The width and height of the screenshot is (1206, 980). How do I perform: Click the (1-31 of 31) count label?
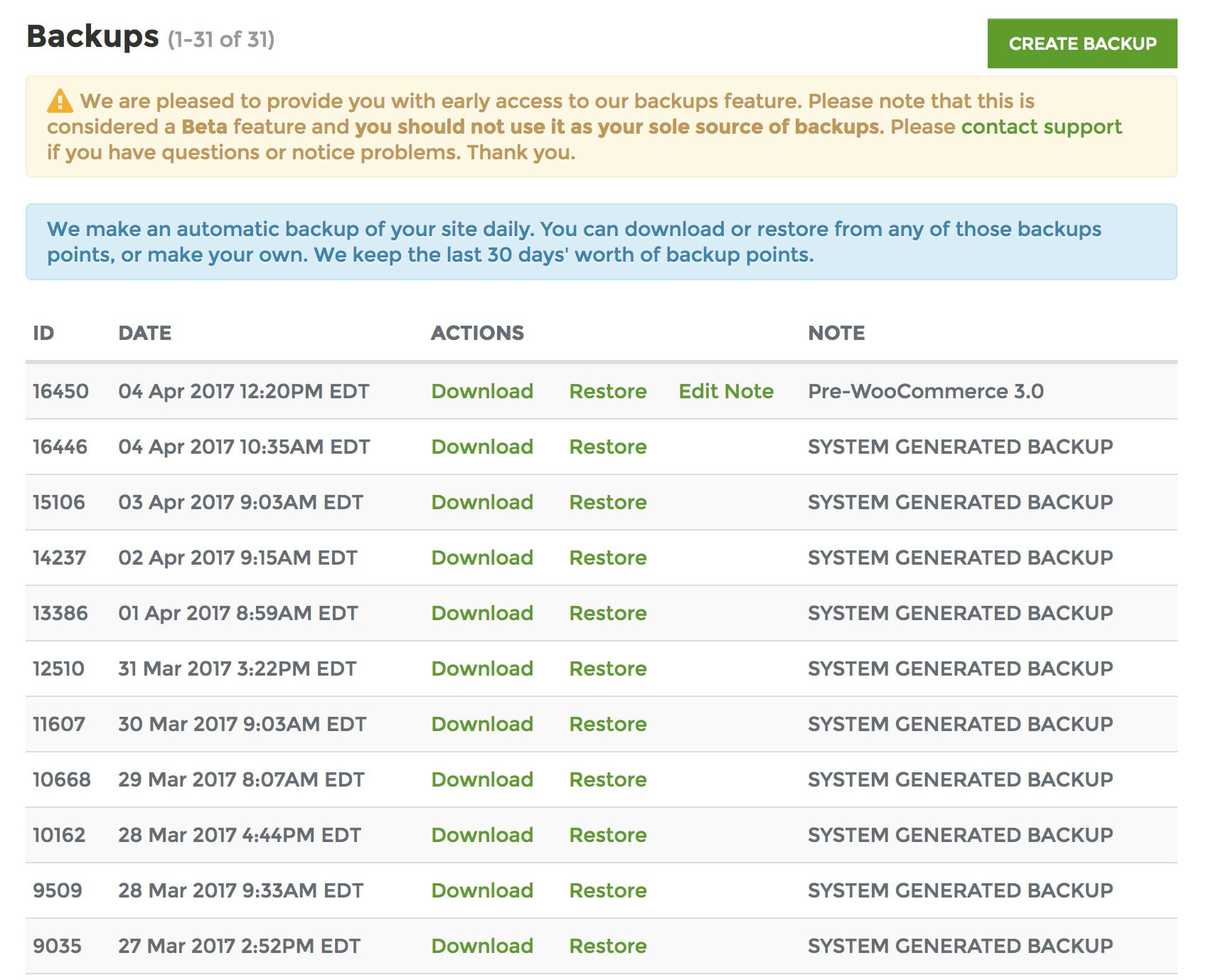(221, 39)
